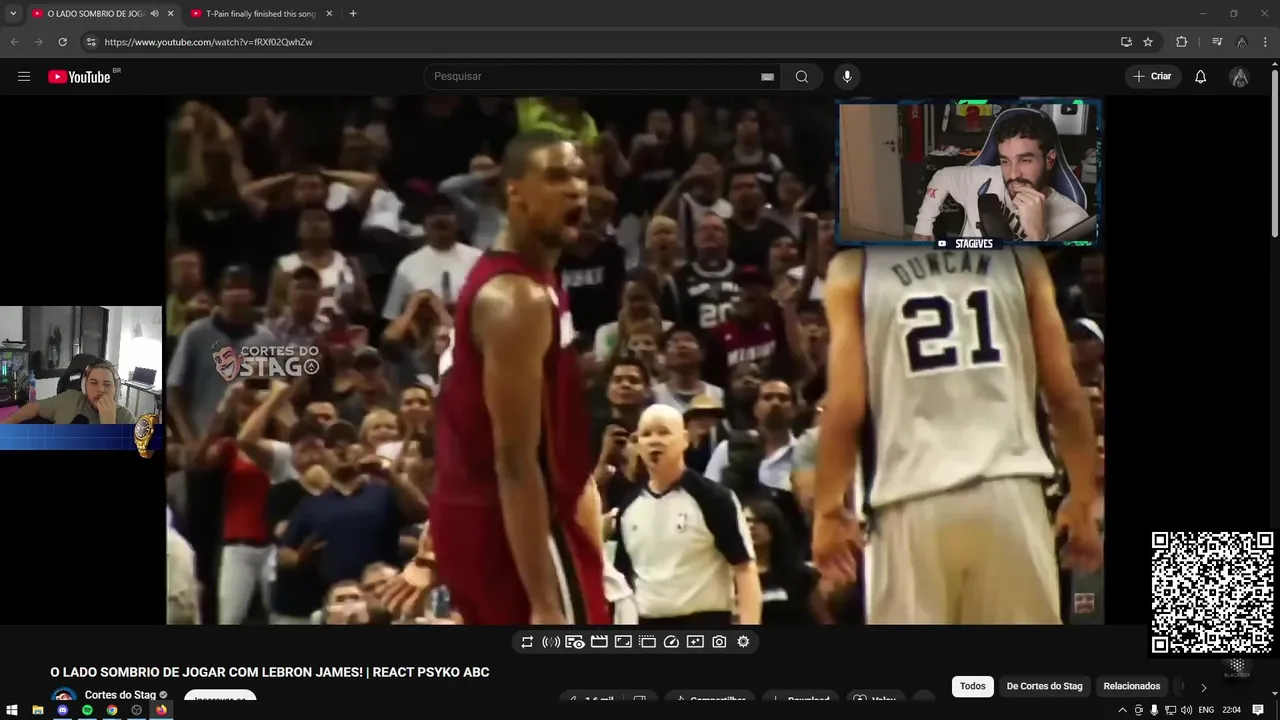Open a new browser tab

(353, 14)
